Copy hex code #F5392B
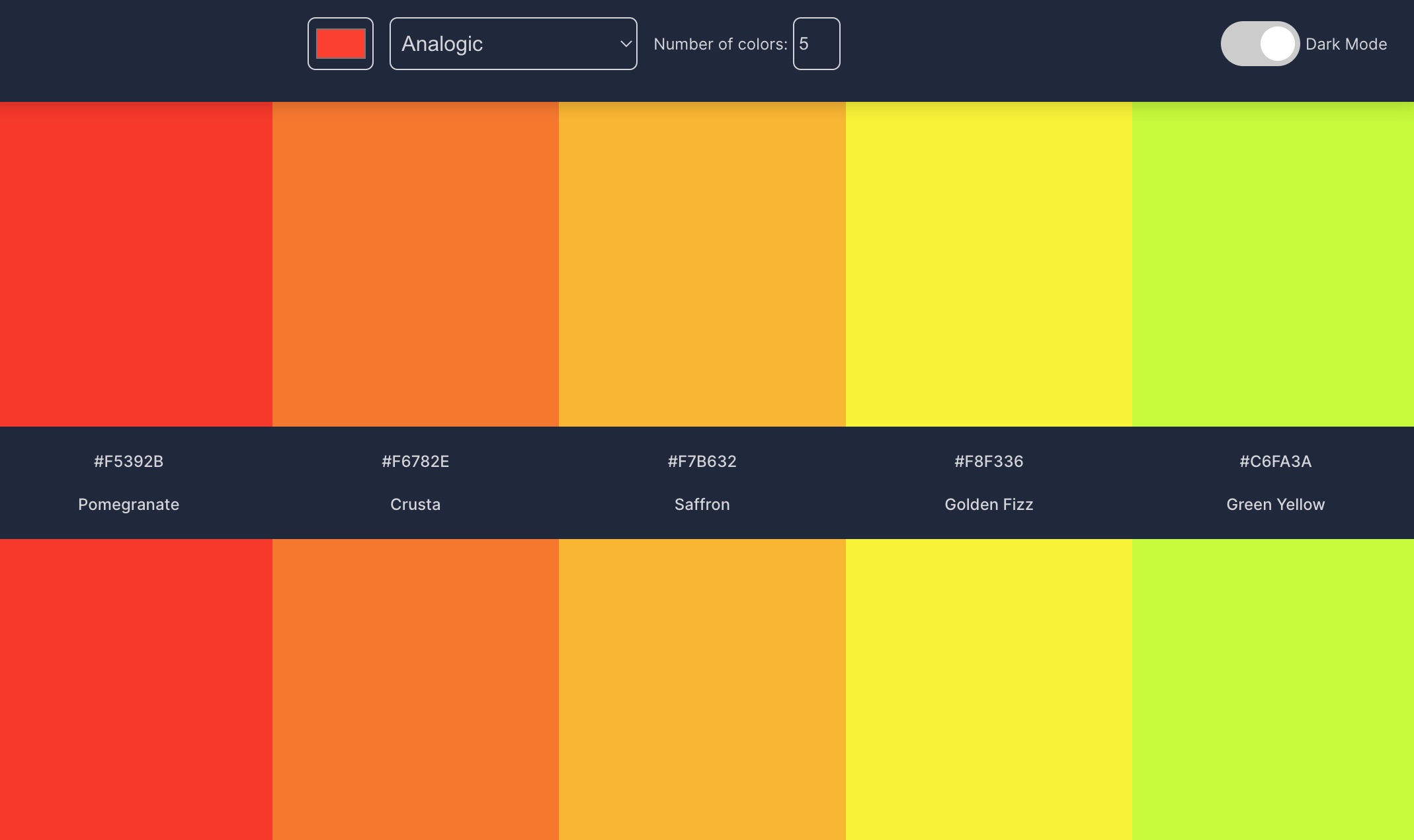Viewport: 1414px width, 840px height. tap(128, 461)
